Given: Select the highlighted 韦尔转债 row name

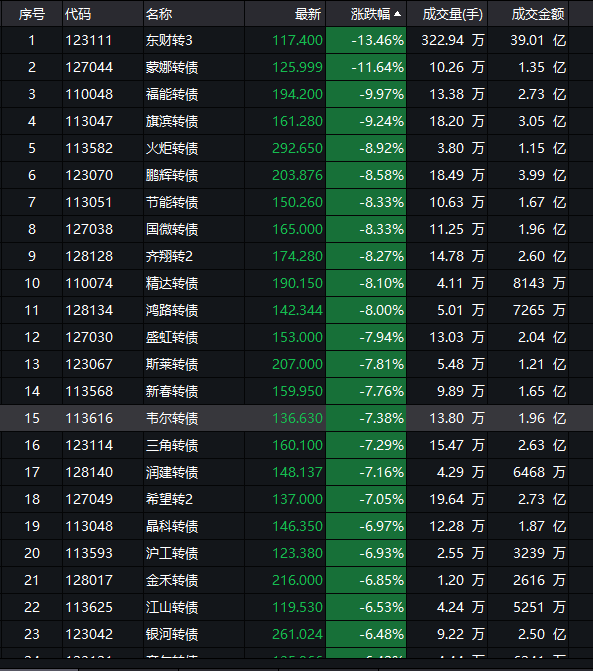Looking at the screenshot, I should [172, 418].
